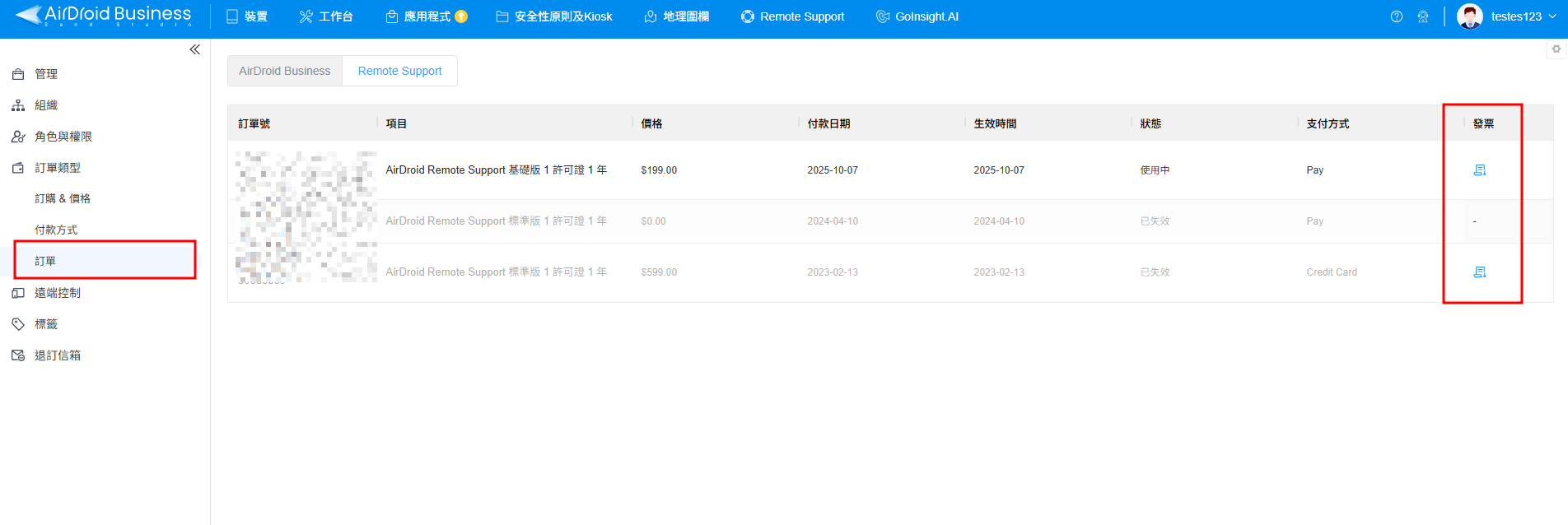Click the 付款日期 column header
Screen dimensions: 1568x525
pyautogui.click(x=828, y=123)
